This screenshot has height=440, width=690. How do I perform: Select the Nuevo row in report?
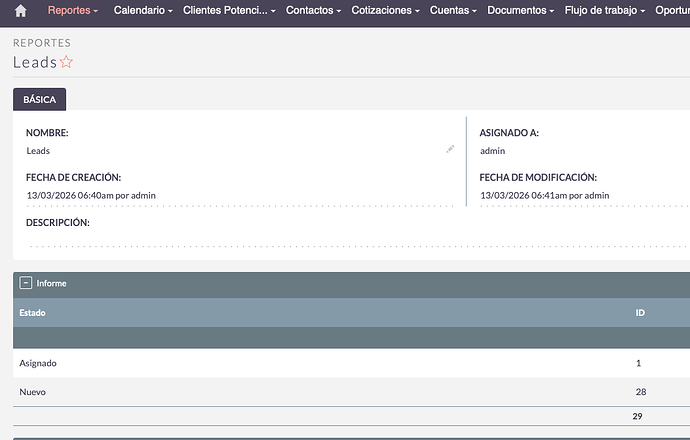pos(33,392)
